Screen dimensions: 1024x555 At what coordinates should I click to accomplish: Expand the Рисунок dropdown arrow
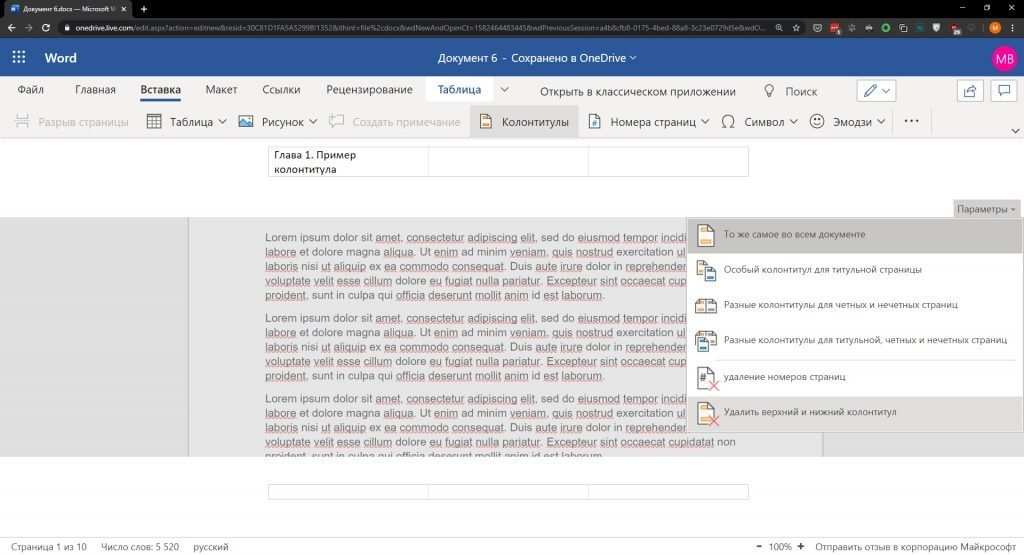313,121
